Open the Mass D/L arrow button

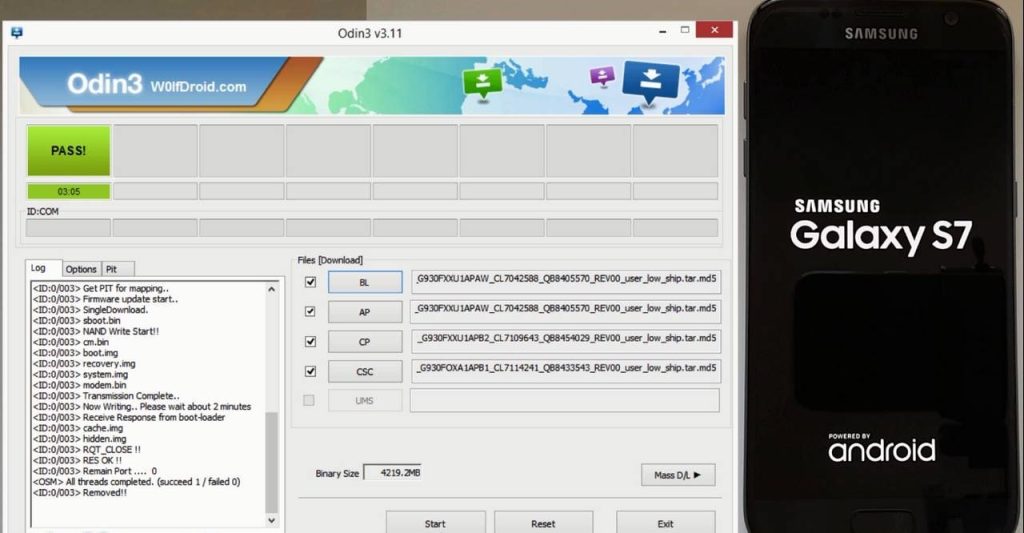(678, 475)
